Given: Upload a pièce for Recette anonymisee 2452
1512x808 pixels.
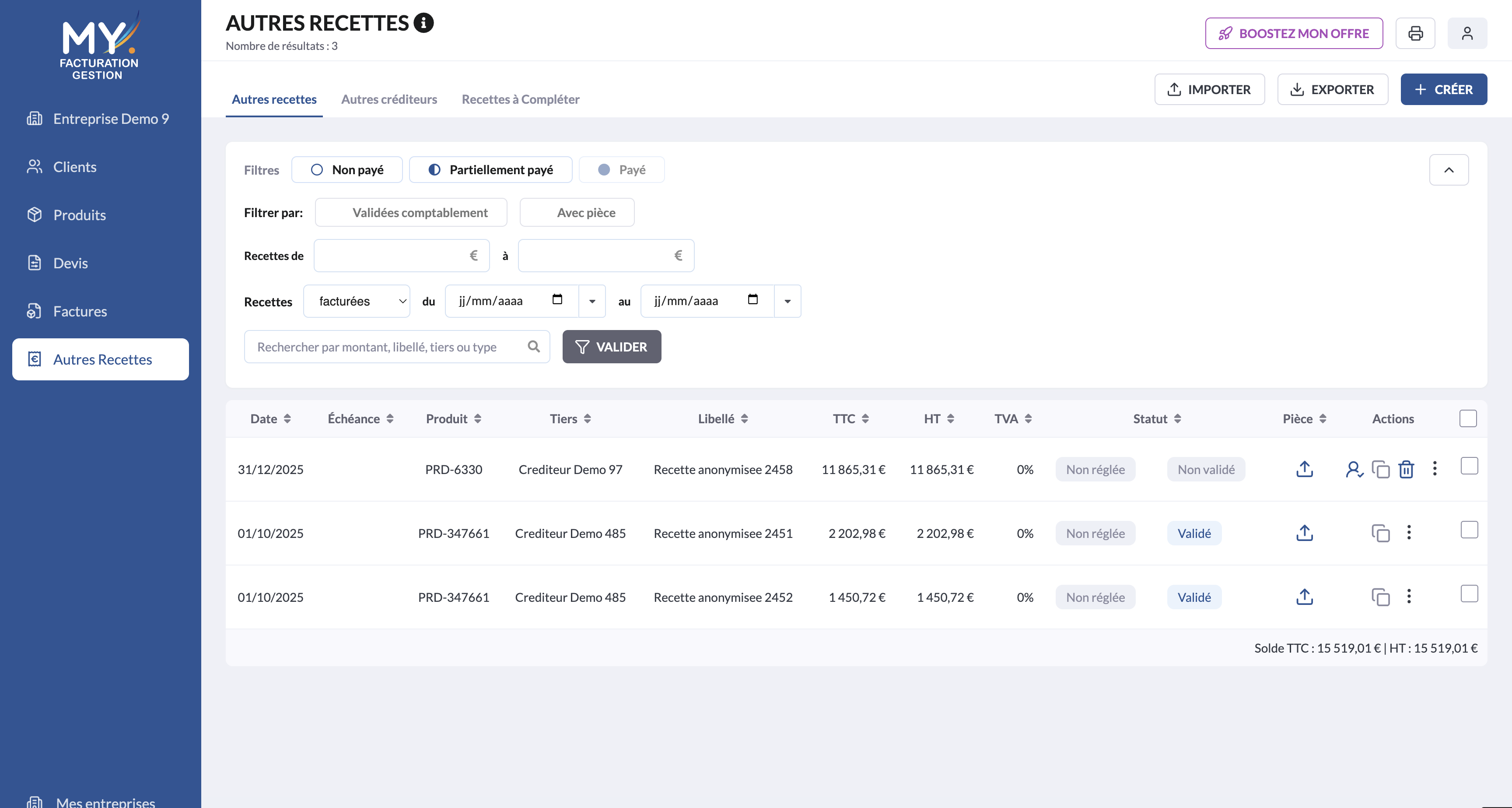Looking at the screenshot, I should tap(1304, 597).
